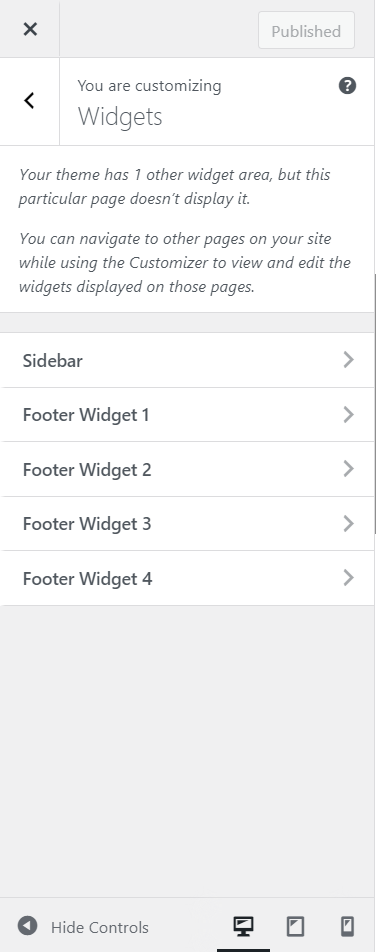Click the Hide Controls text label
Screen dimensions: 376x952
coord(100,927)
